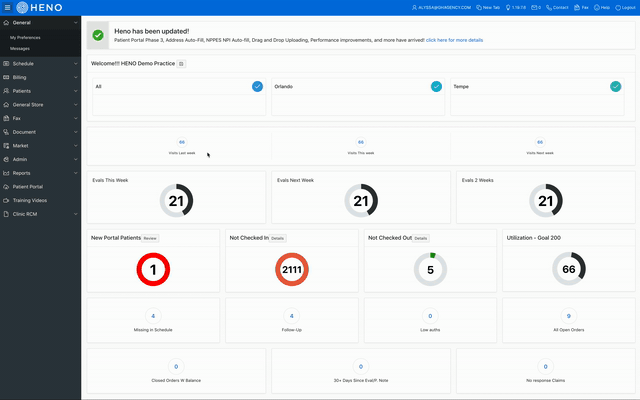
Task: Click the green checkmark update icon
Action: (98, 35)
